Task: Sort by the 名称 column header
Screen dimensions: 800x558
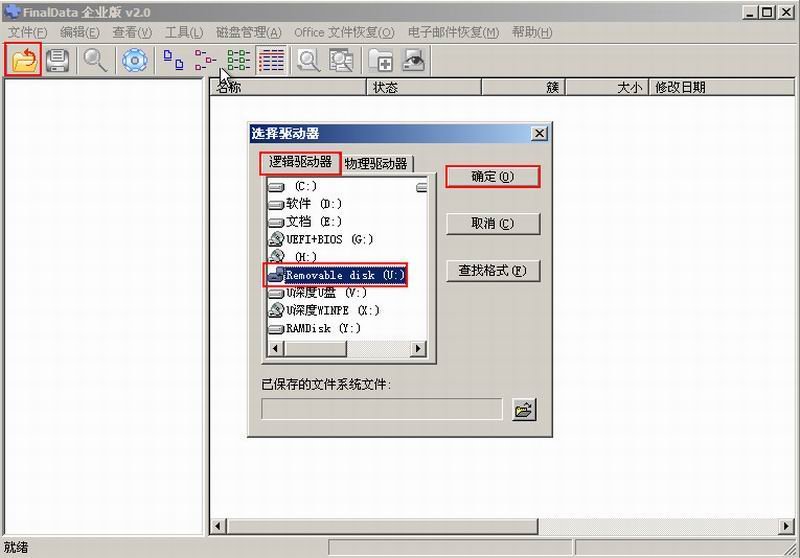Action: [288, 87]
